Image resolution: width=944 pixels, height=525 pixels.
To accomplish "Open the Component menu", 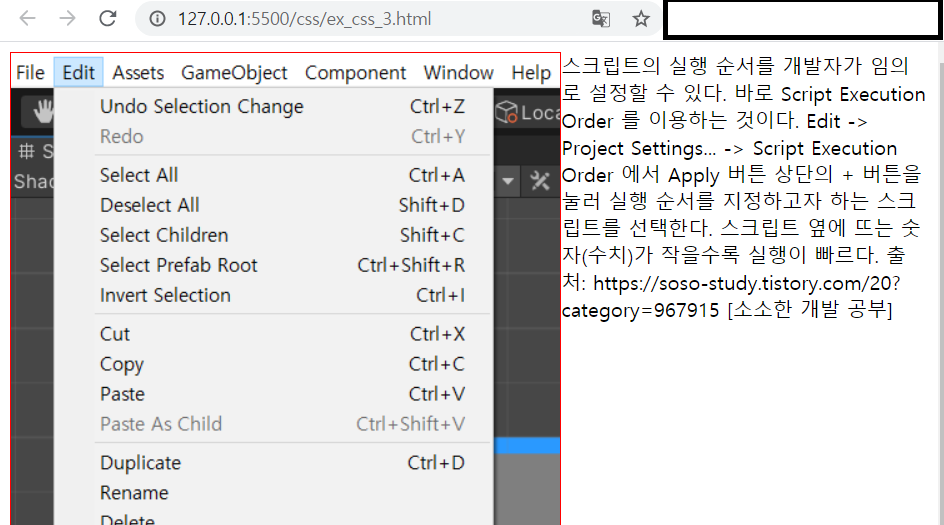I will coord(355,73).
